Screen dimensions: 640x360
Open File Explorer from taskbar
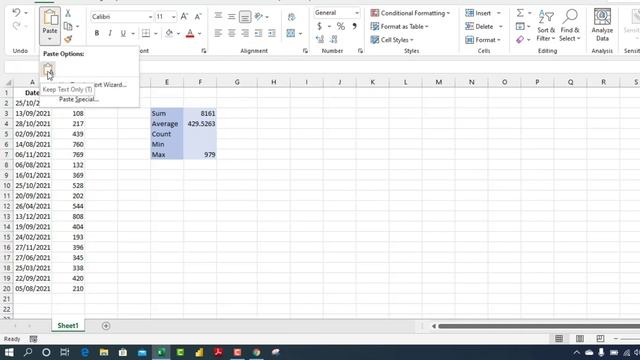tap(104, 352)
